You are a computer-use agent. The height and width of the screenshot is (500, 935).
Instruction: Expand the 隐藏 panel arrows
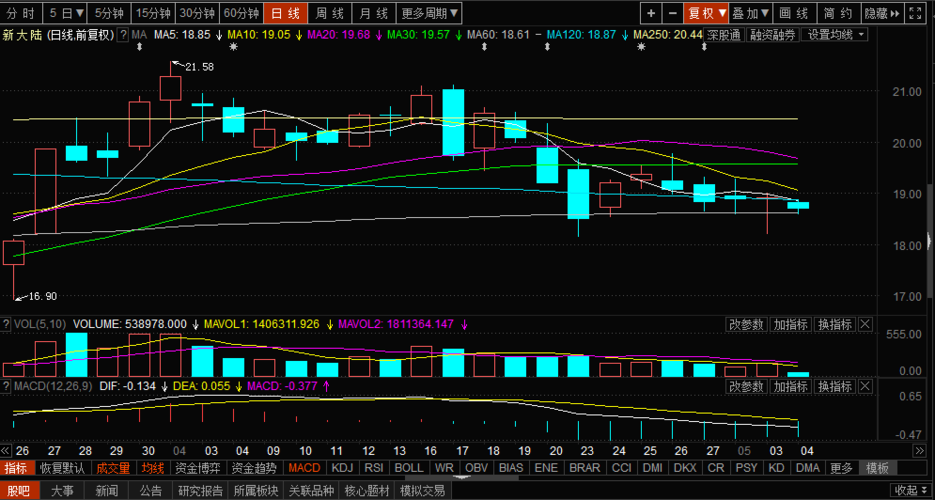click(883, 13)
